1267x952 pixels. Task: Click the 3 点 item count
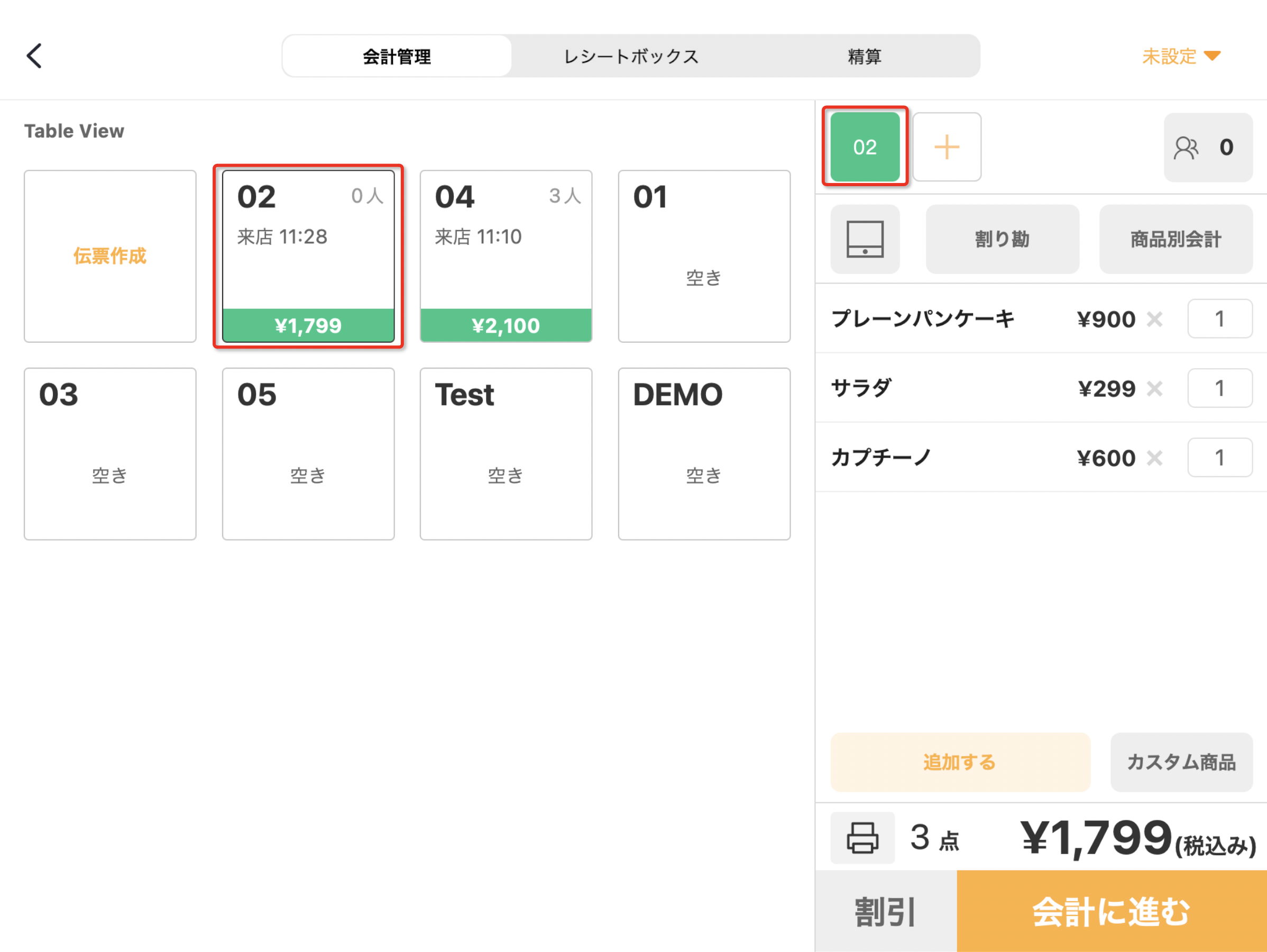pos(935,838)
